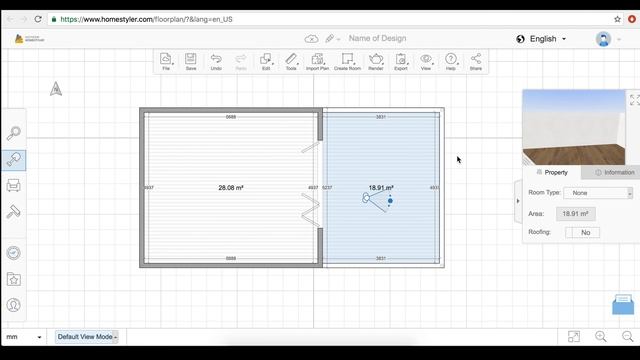This screenshot has height=360, width=640.
Task: Open the furniture sofa catalog
Action: 13,185
